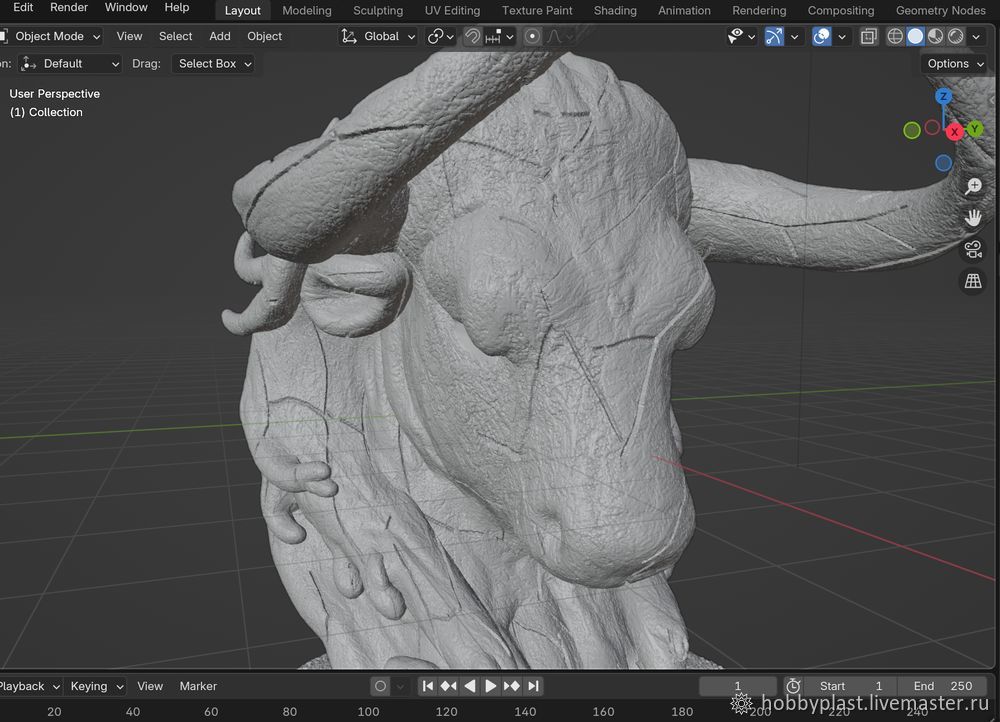Play the animation forward

[490, 686]
